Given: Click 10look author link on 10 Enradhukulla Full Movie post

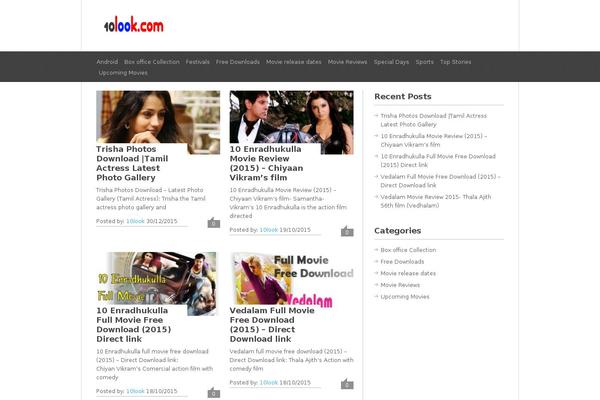Looking at the screenshot, I should (135, 391).
